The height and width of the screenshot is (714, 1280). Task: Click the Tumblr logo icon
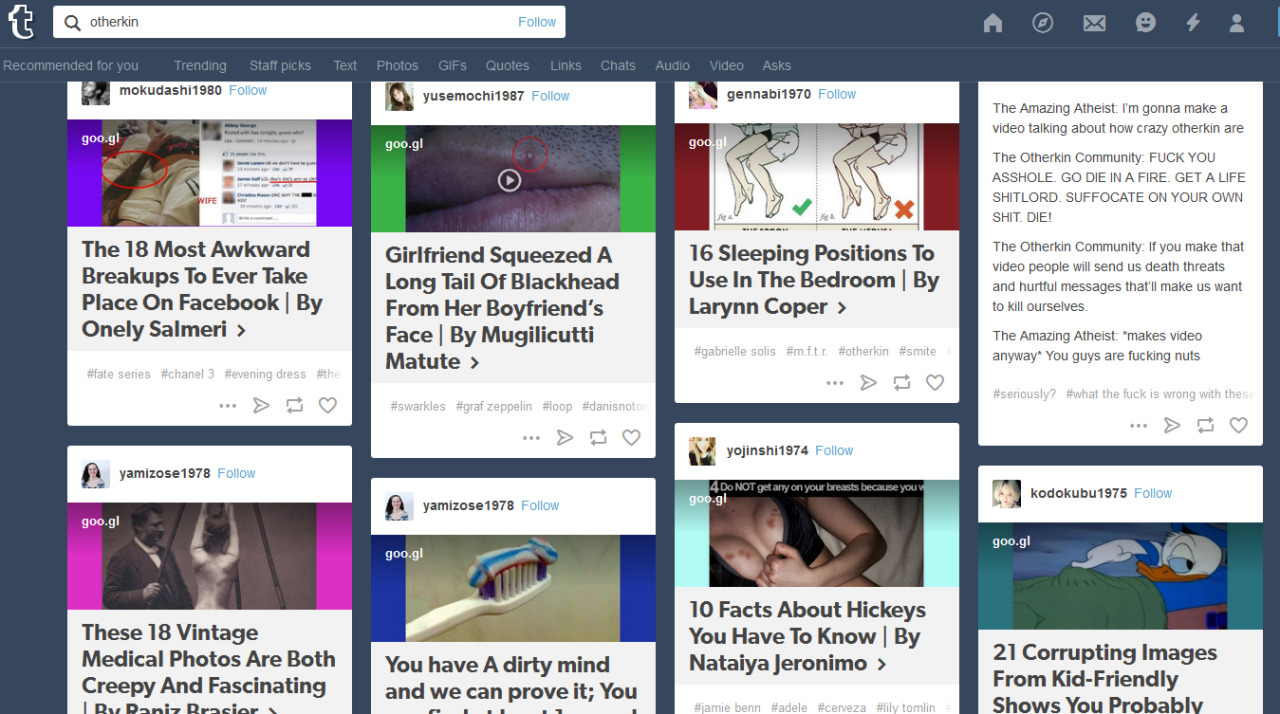coord(21,22)
